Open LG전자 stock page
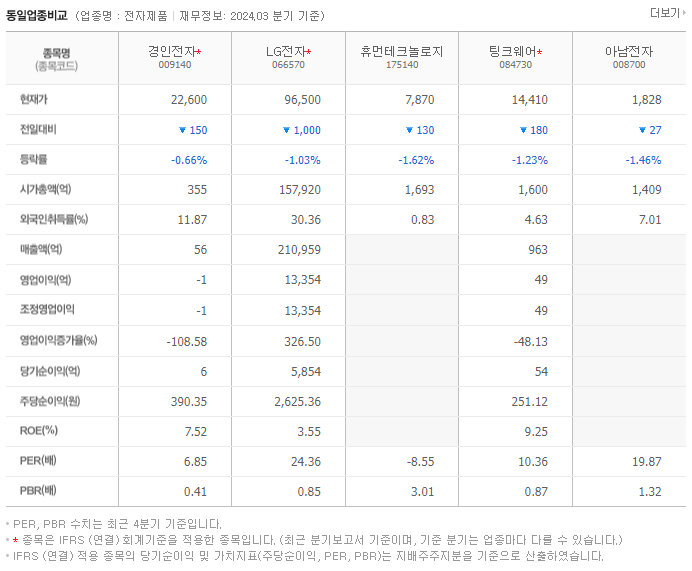This screenshot has height=571, width=692. pyautogui.click(x=286, y=52)
